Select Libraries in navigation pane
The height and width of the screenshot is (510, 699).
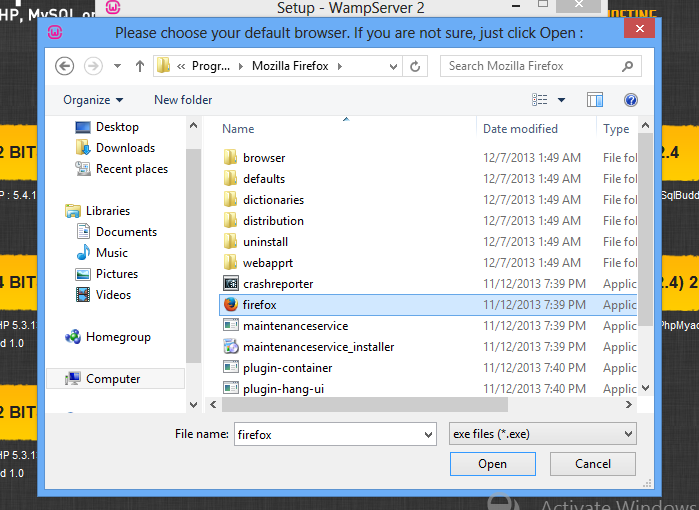point(98,211)
